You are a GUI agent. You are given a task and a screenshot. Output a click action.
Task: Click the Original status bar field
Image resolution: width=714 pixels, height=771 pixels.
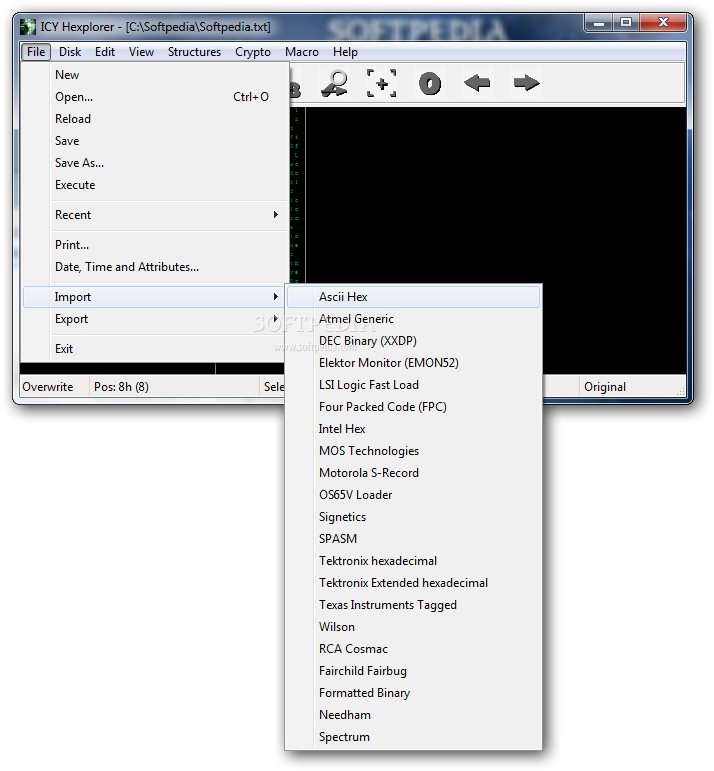click(x=630, y=387)
